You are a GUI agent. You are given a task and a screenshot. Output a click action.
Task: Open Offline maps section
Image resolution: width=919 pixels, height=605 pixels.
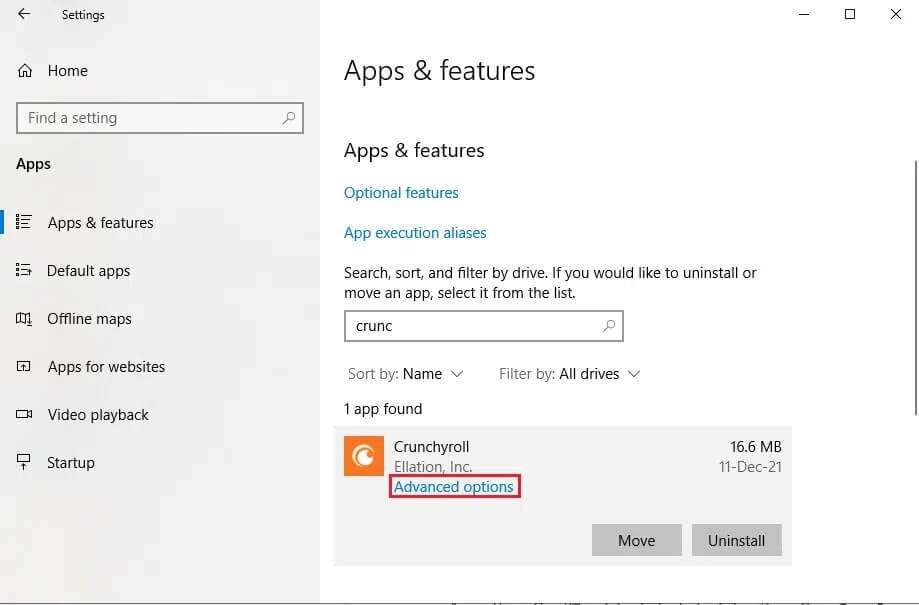(89, 319)
